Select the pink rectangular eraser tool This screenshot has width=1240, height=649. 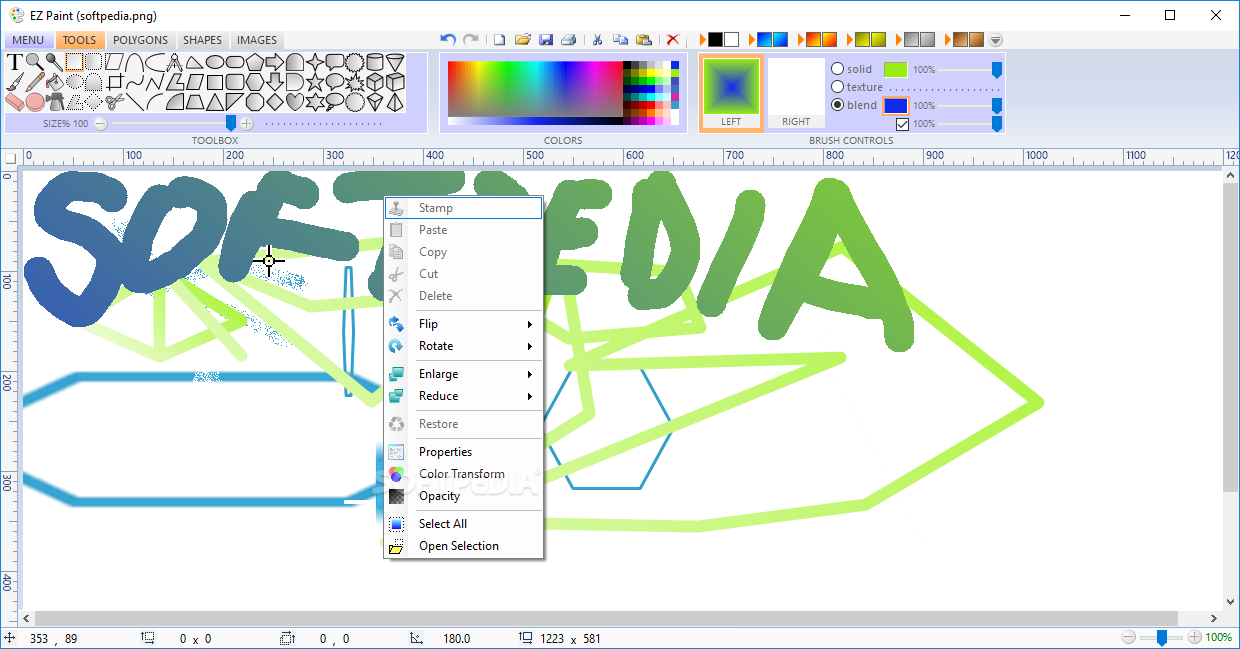tap(14, 102)
